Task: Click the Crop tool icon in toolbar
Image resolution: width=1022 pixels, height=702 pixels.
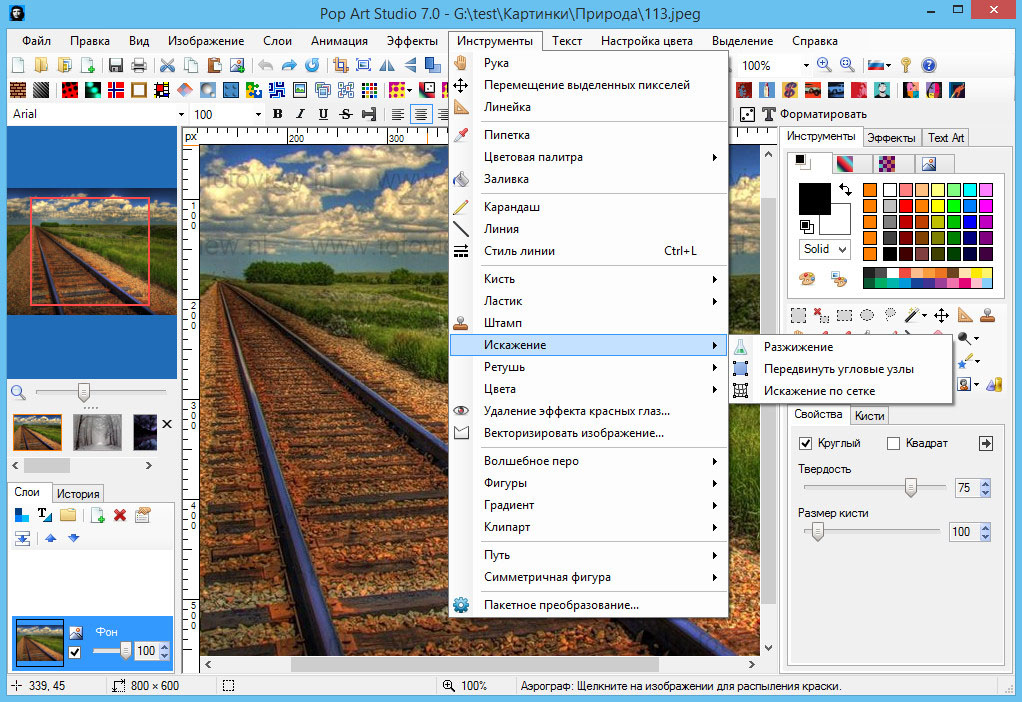Action: [x=340, y=66]
